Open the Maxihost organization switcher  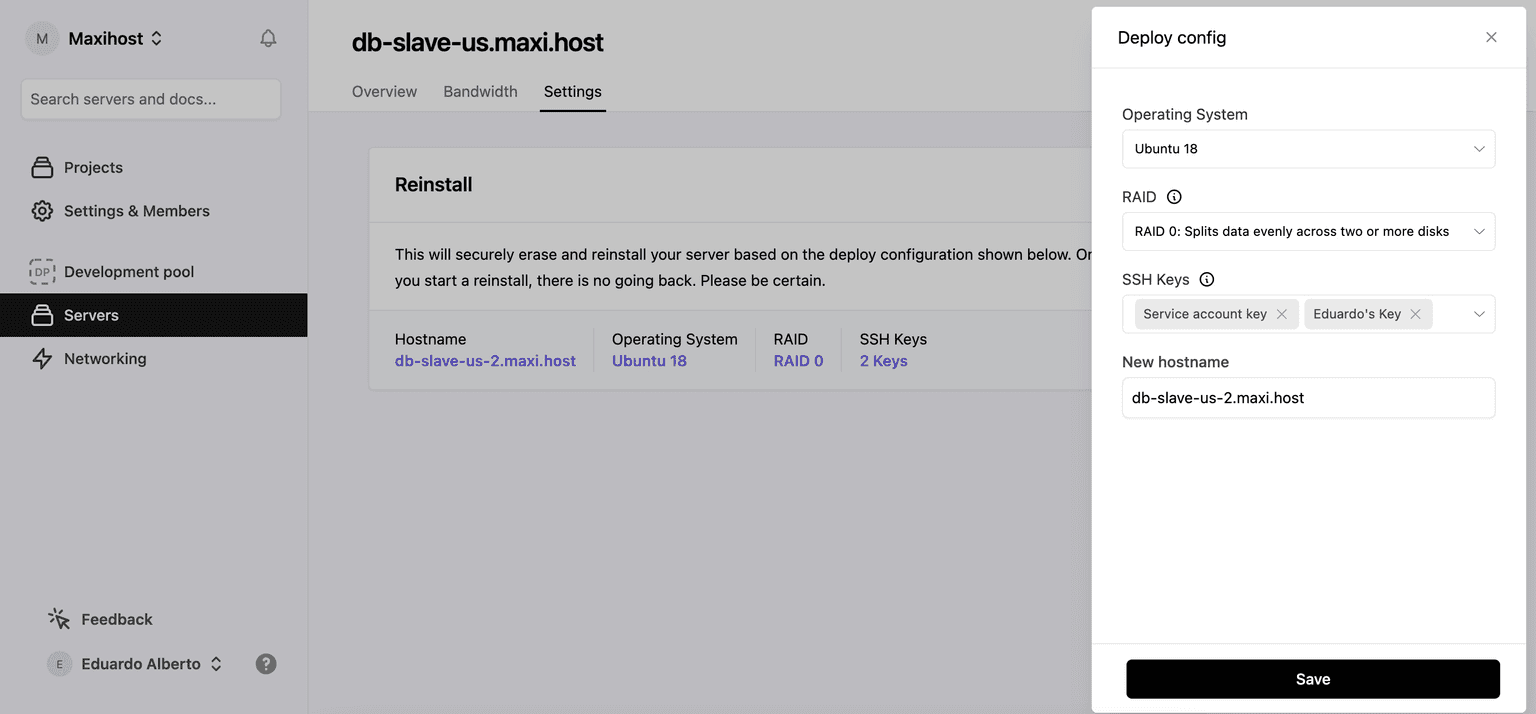tap(114, 39)
